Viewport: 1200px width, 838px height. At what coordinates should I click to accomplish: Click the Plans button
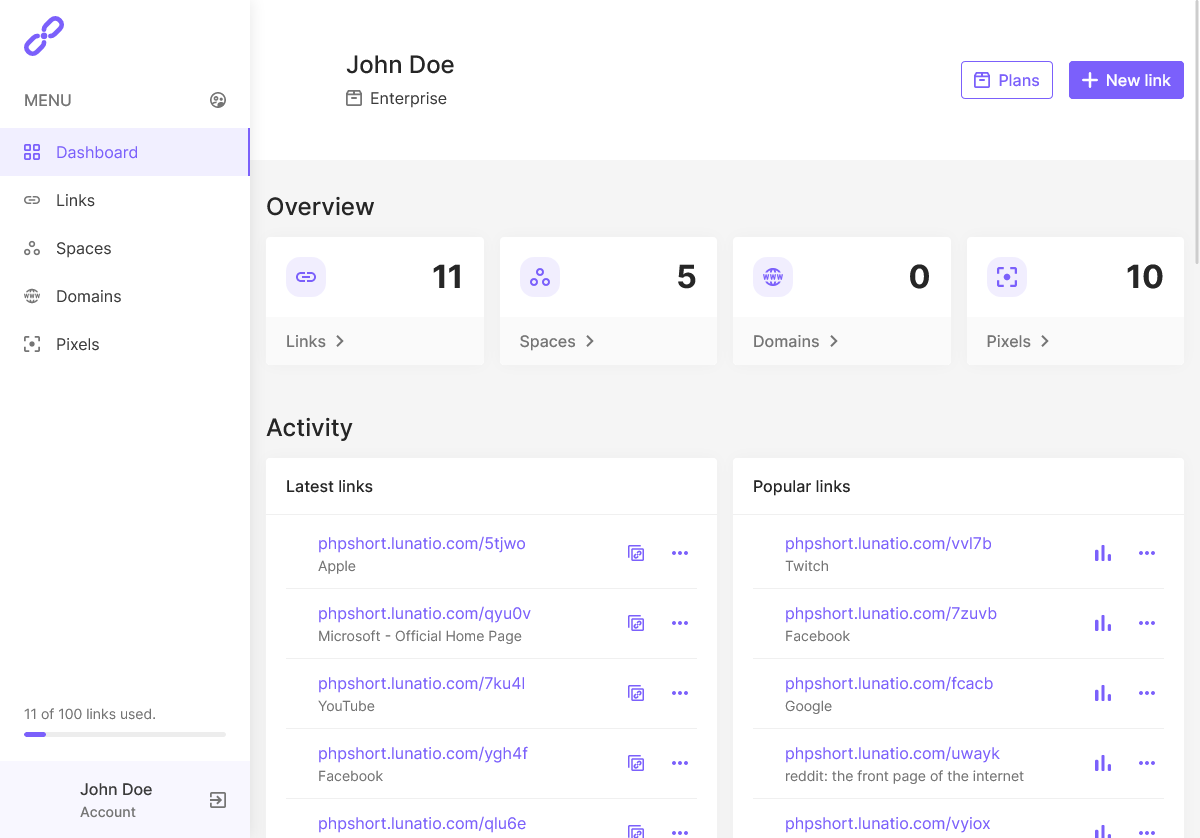point(1007,80)
